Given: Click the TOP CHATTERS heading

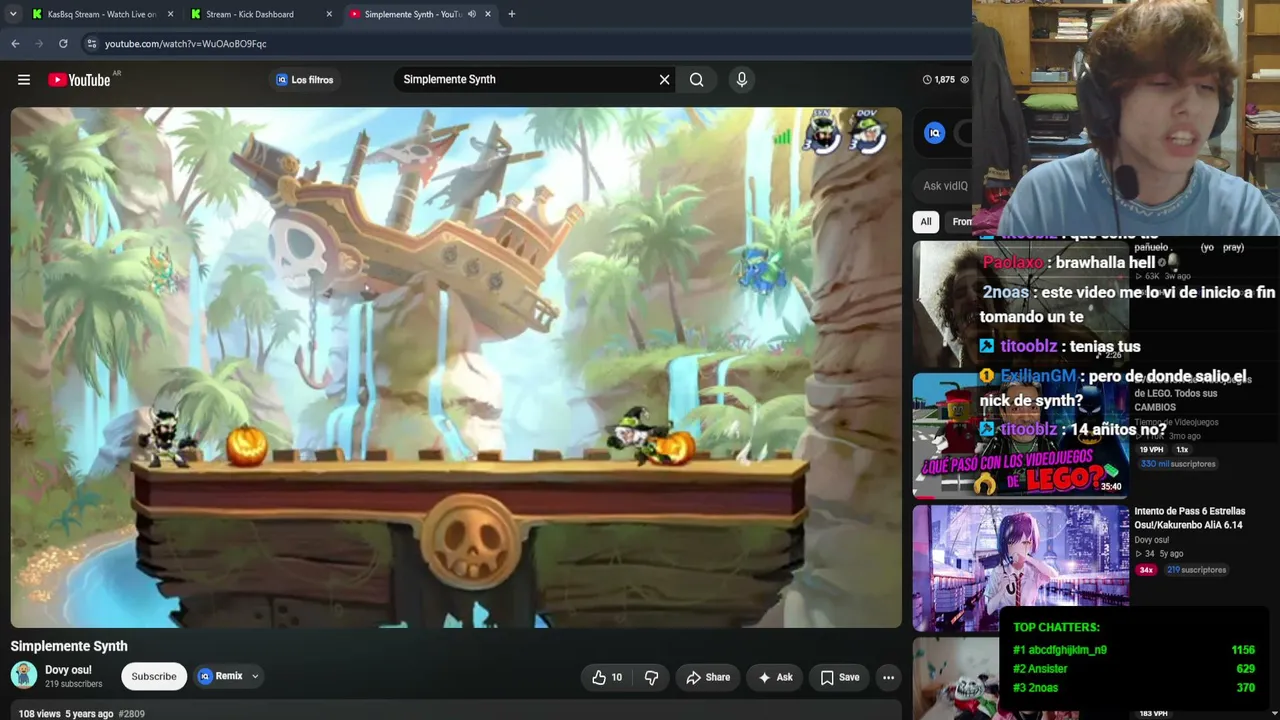Looking at the screenshot, I should point(1056,627).
